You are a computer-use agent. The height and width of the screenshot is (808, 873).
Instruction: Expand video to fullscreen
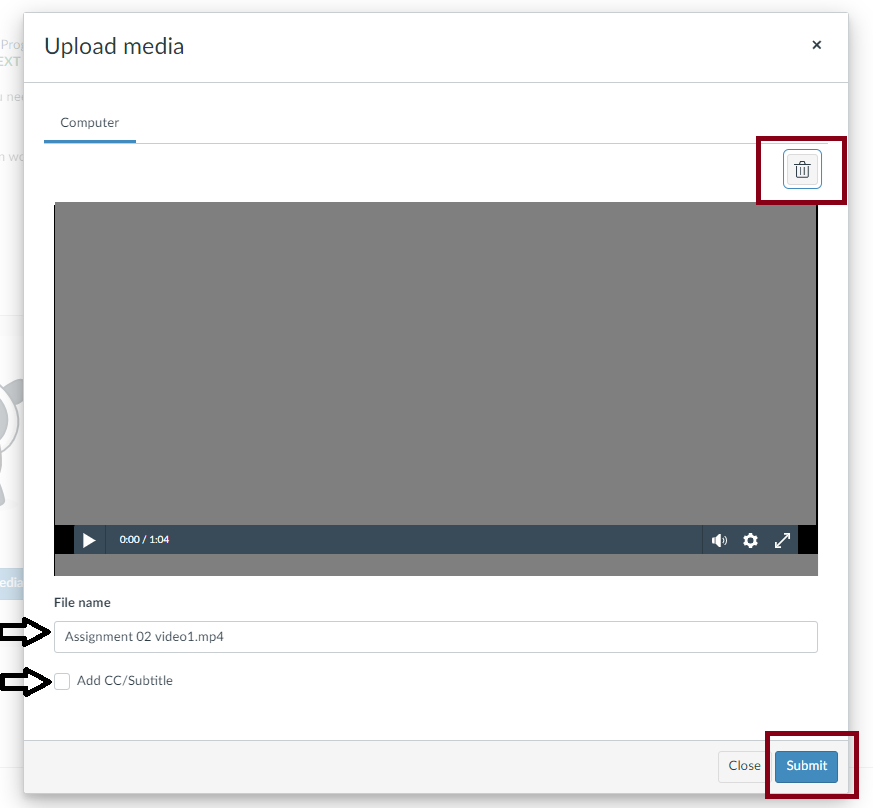pos(782,540)
